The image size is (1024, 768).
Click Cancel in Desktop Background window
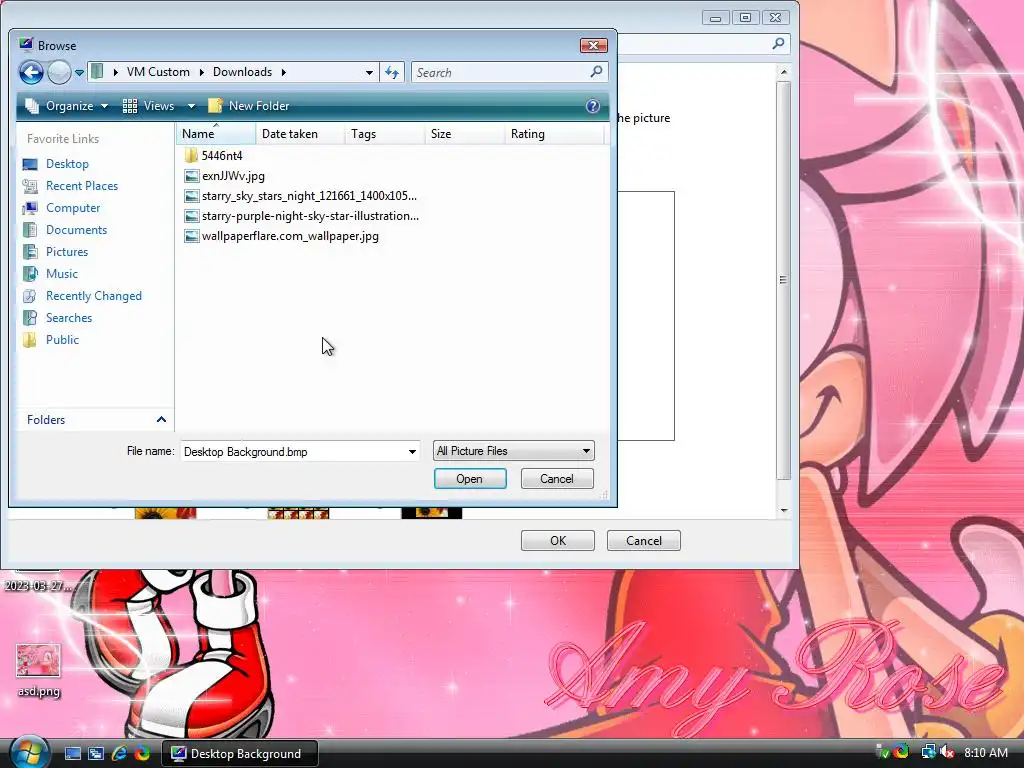point(644,541)
